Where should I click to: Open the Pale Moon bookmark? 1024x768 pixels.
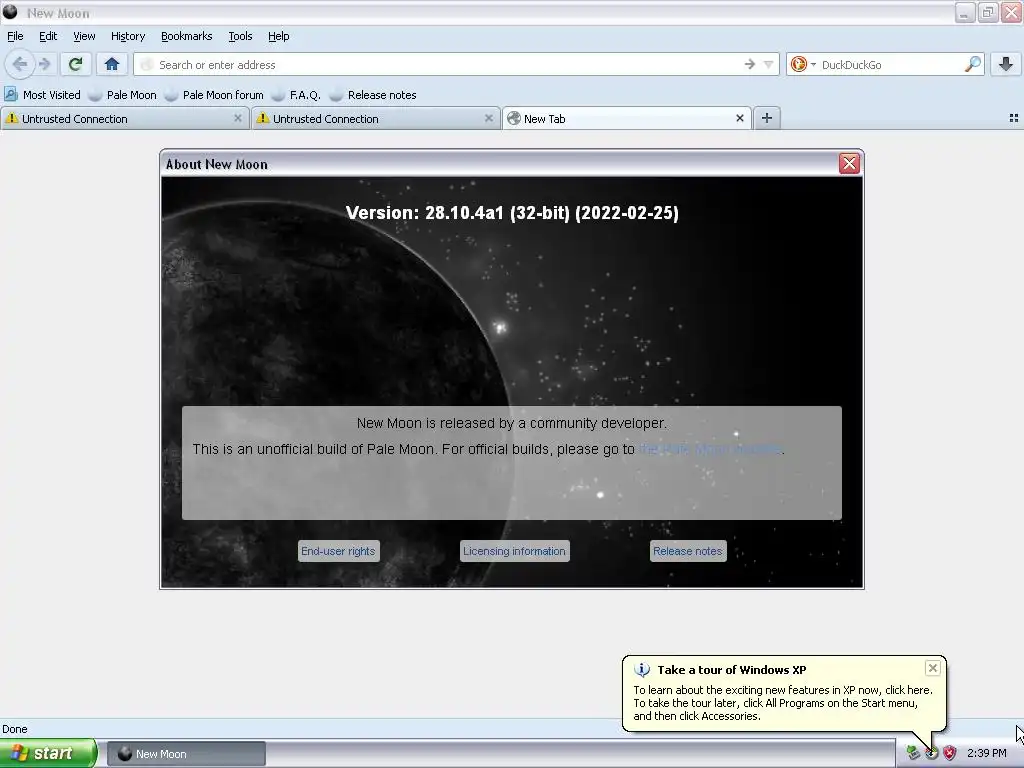[123, 95]
